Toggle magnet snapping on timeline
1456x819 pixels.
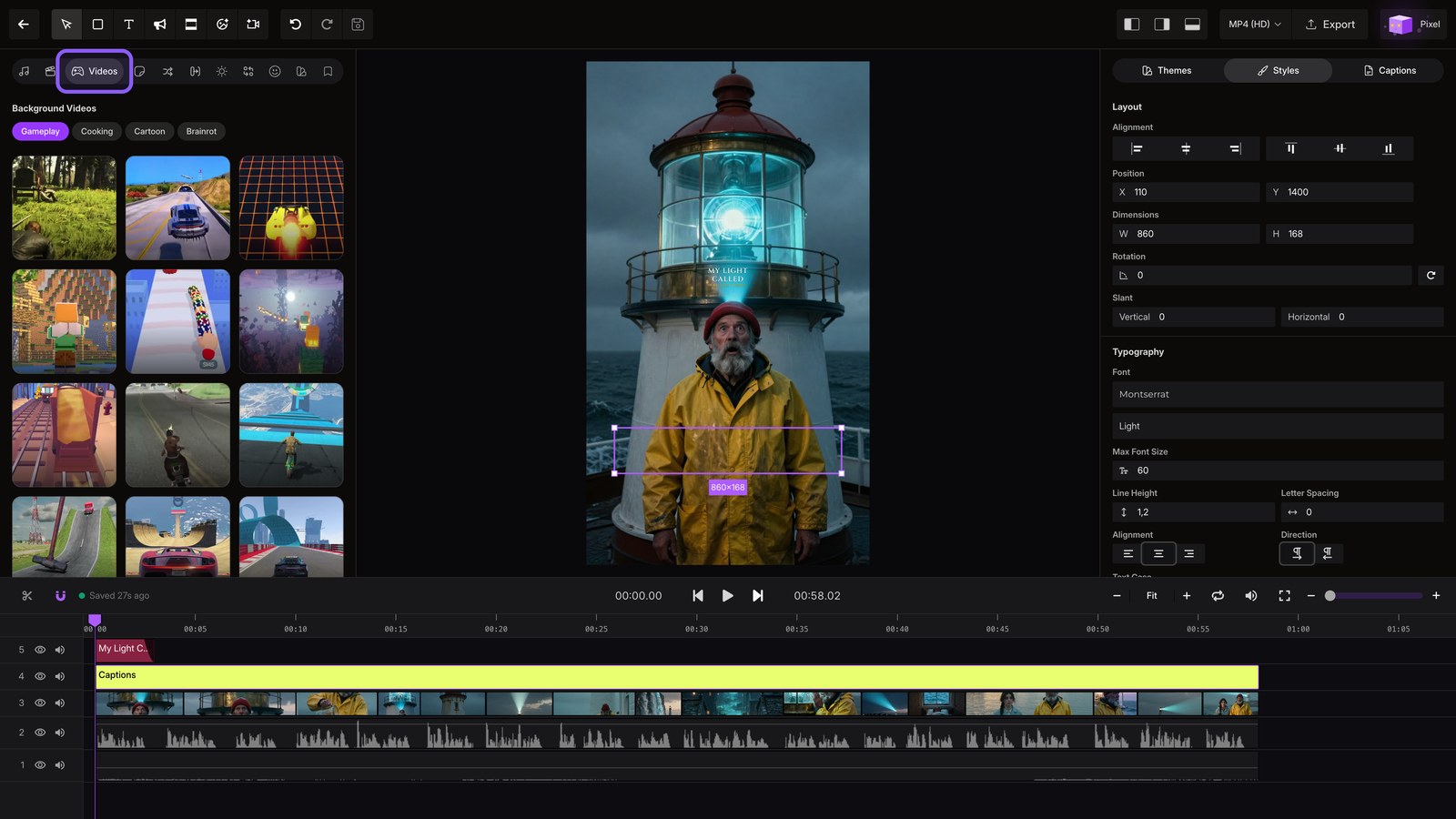(x=60, y=596)
